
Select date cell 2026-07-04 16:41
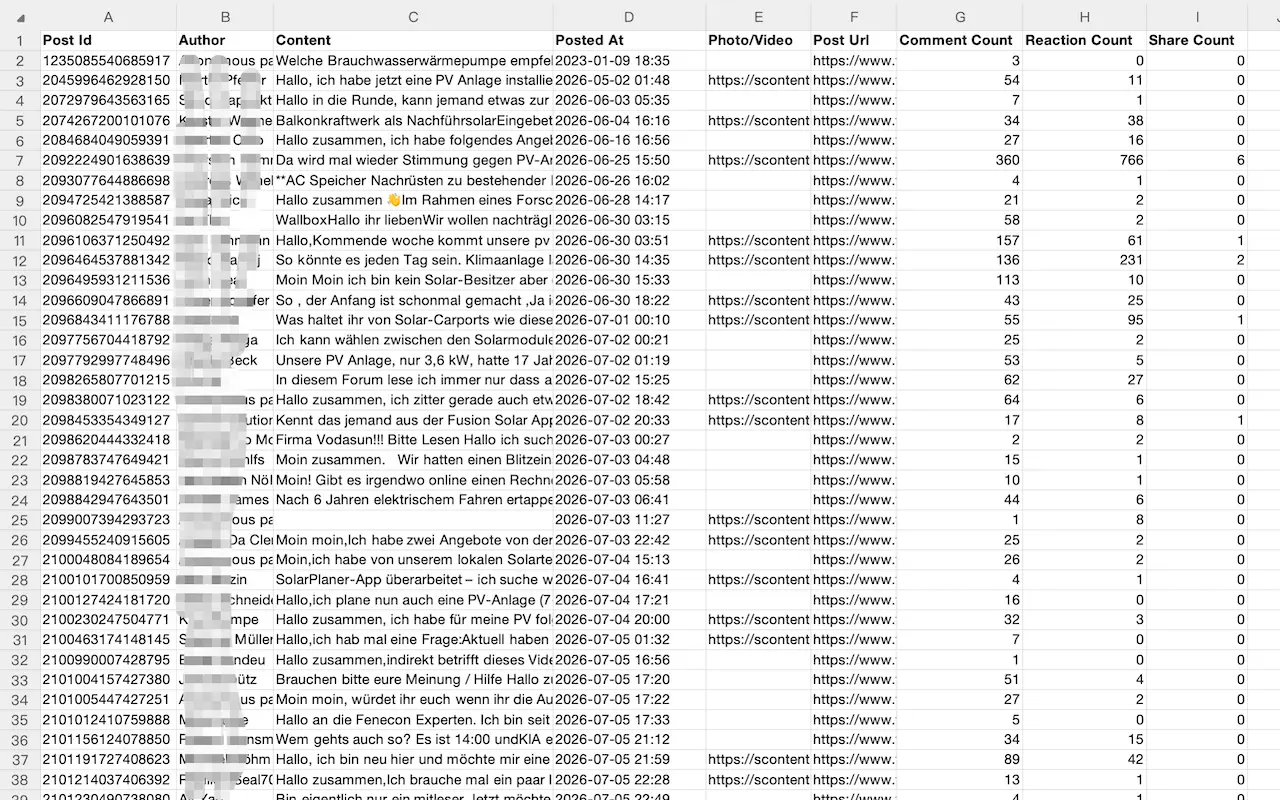tap(629, 580)
